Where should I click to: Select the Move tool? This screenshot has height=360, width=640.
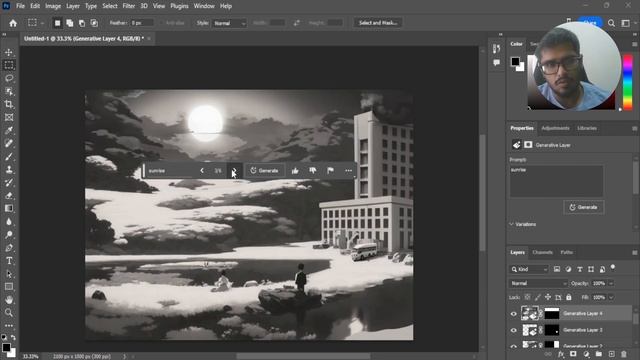(x=9, y=52)
